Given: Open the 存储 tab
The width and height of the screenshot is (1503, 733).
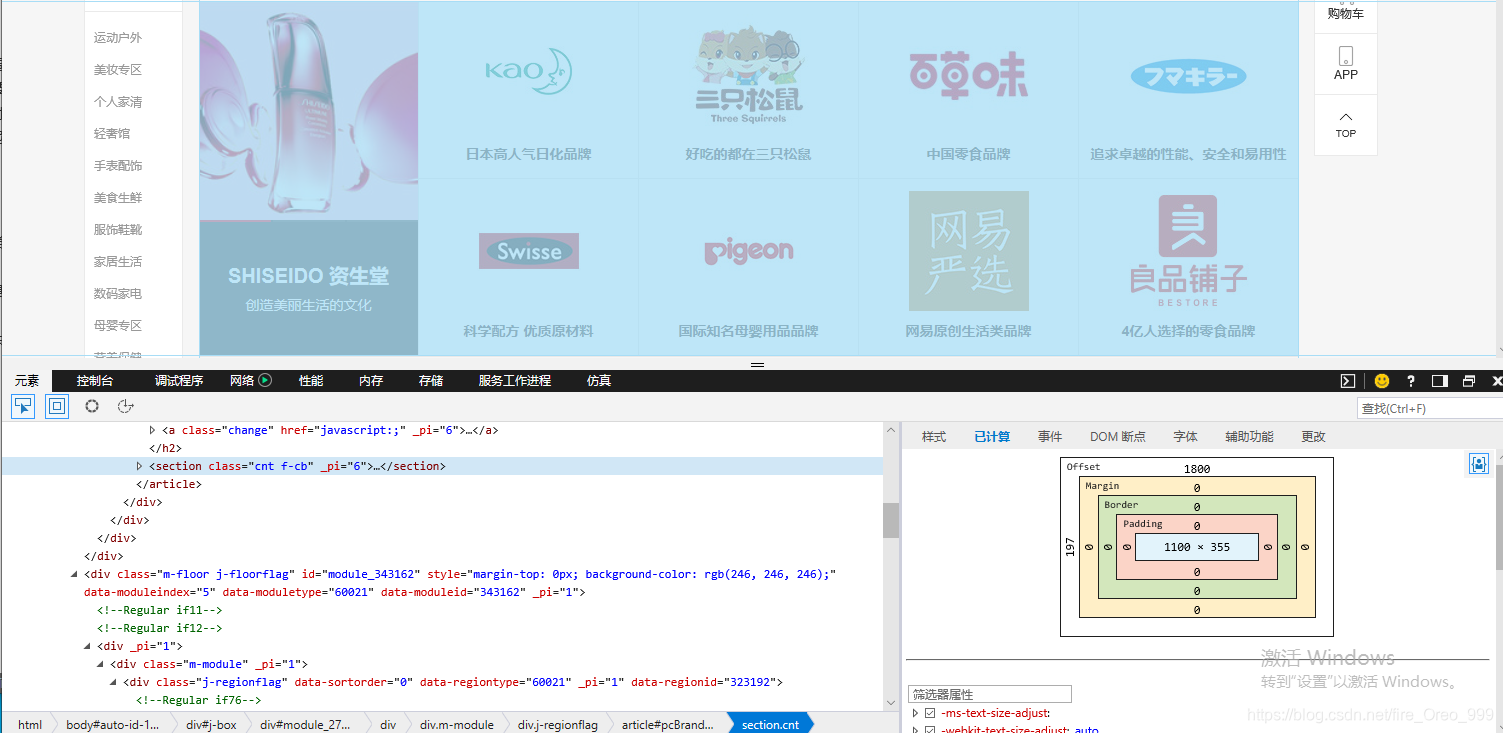Looking at the screenshot, I should (x=431, y=381).
